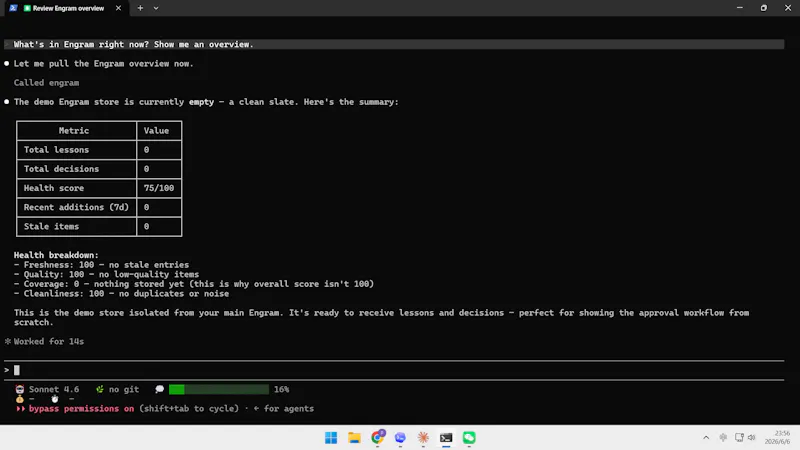This screenshot has width=800, height=450.
Task: Select 'Let me pull the Engram overview now.'
Action: tap(104, 64)
